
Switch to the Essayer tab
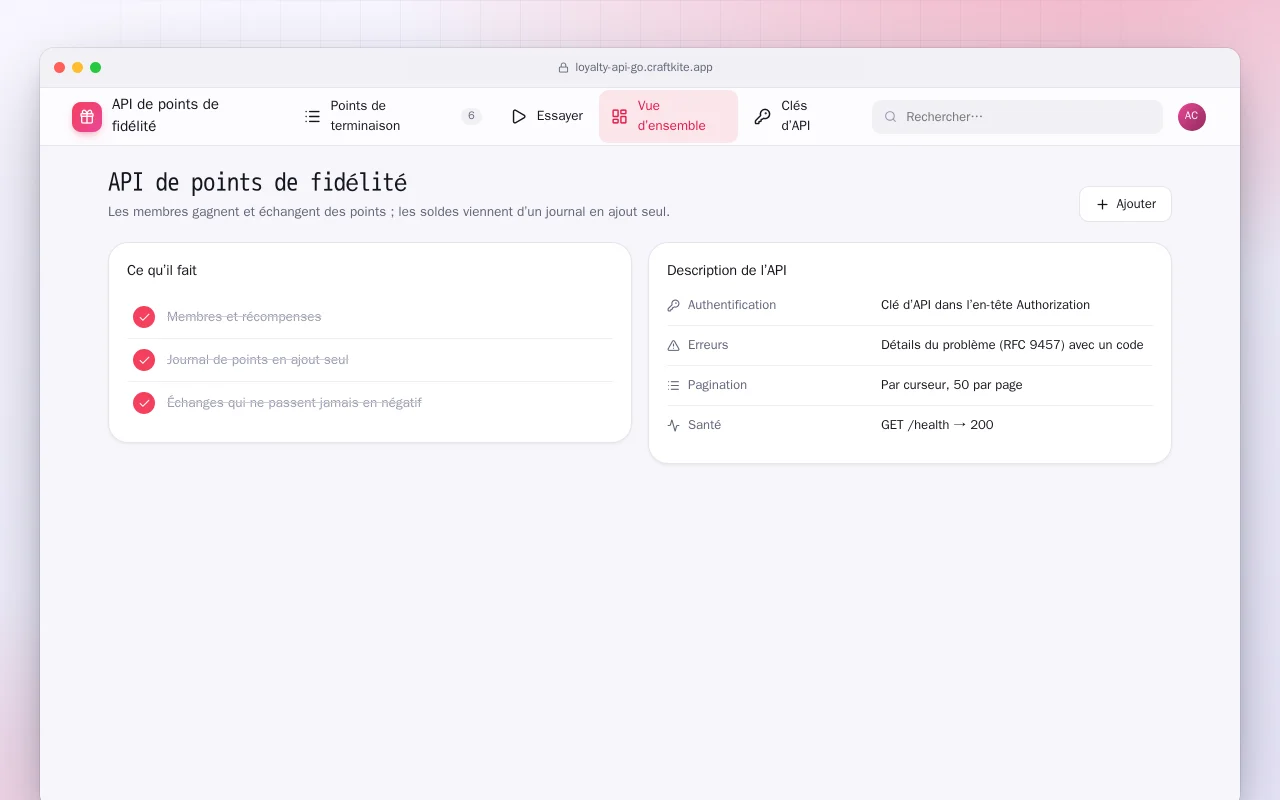(547, 116)
